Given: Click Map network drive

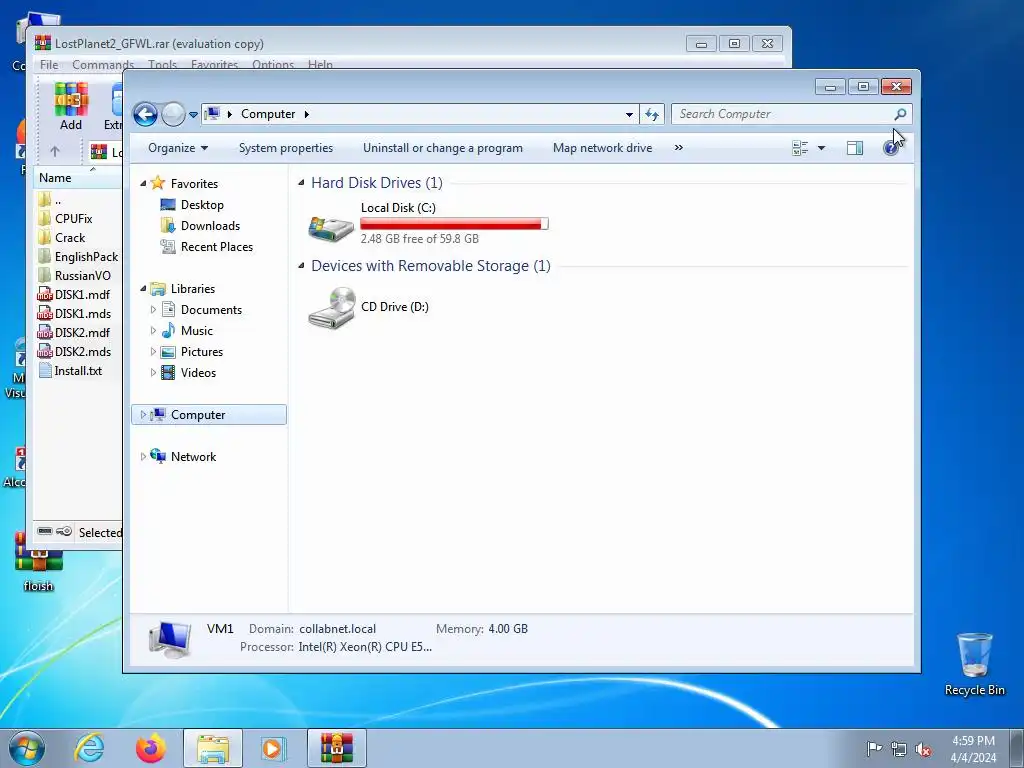Looking at the screenshot, I should (x=602, y=148).
